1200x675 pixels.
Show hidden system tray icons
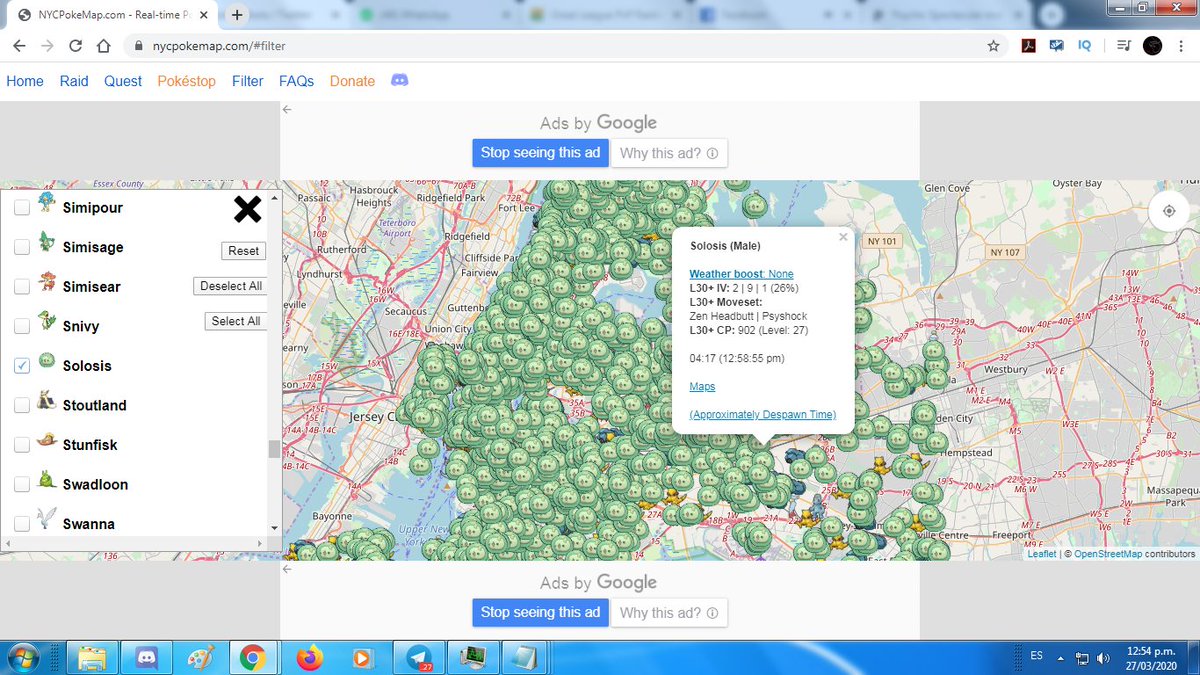(x=1062, y=657)
